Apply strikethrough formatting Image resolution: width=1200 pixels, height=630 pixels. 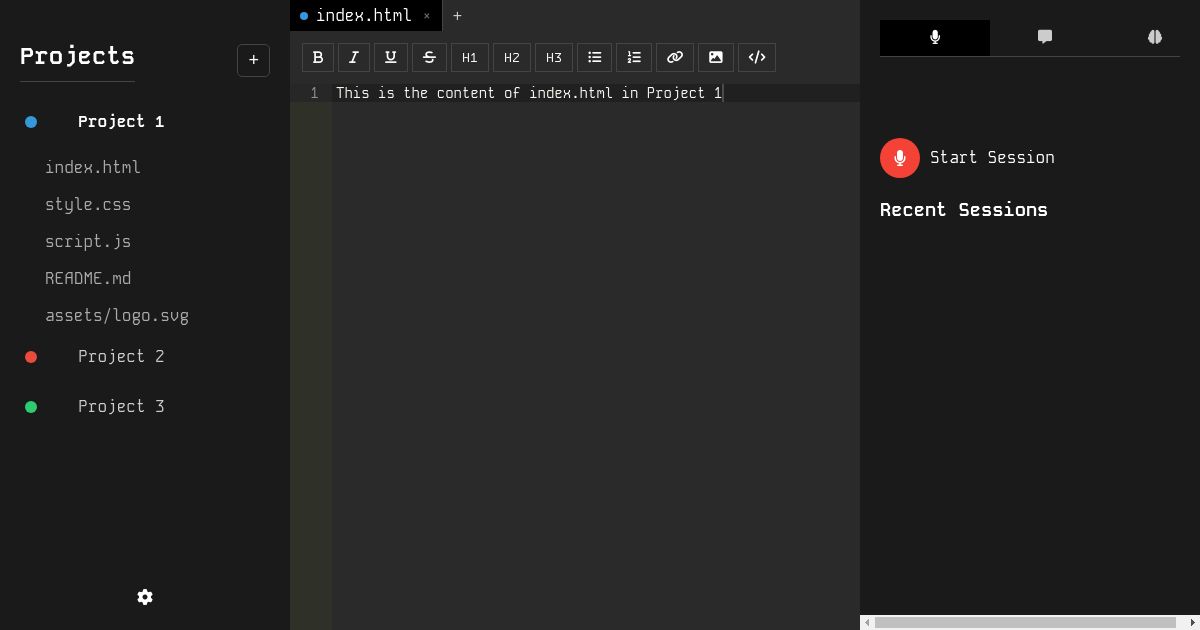[429, 57]
